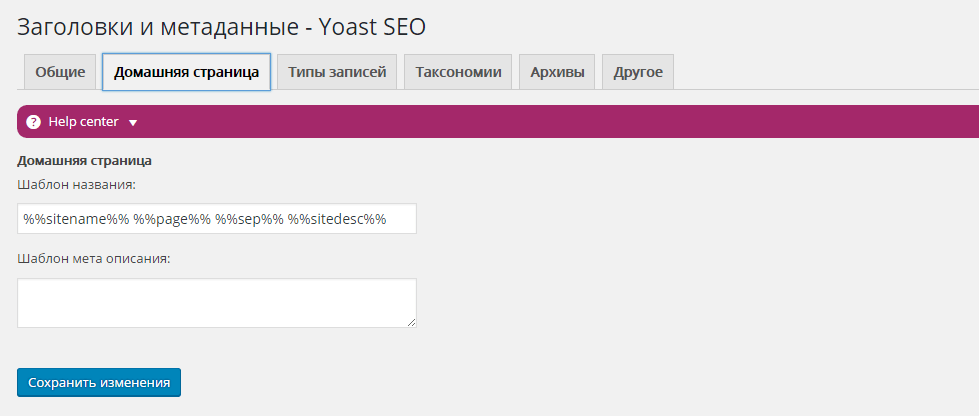Click the Help center question mark icon
Image resolution: width=979 pixels, height=416 pixels.
point(34,122)
